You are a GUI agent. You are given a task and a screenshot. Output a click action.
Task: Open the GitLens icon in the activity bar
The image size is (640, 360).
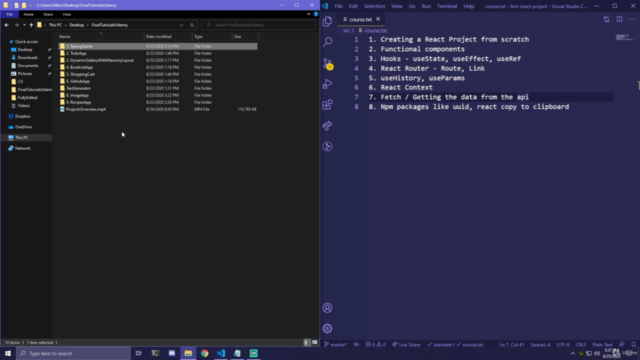point(327,147)
